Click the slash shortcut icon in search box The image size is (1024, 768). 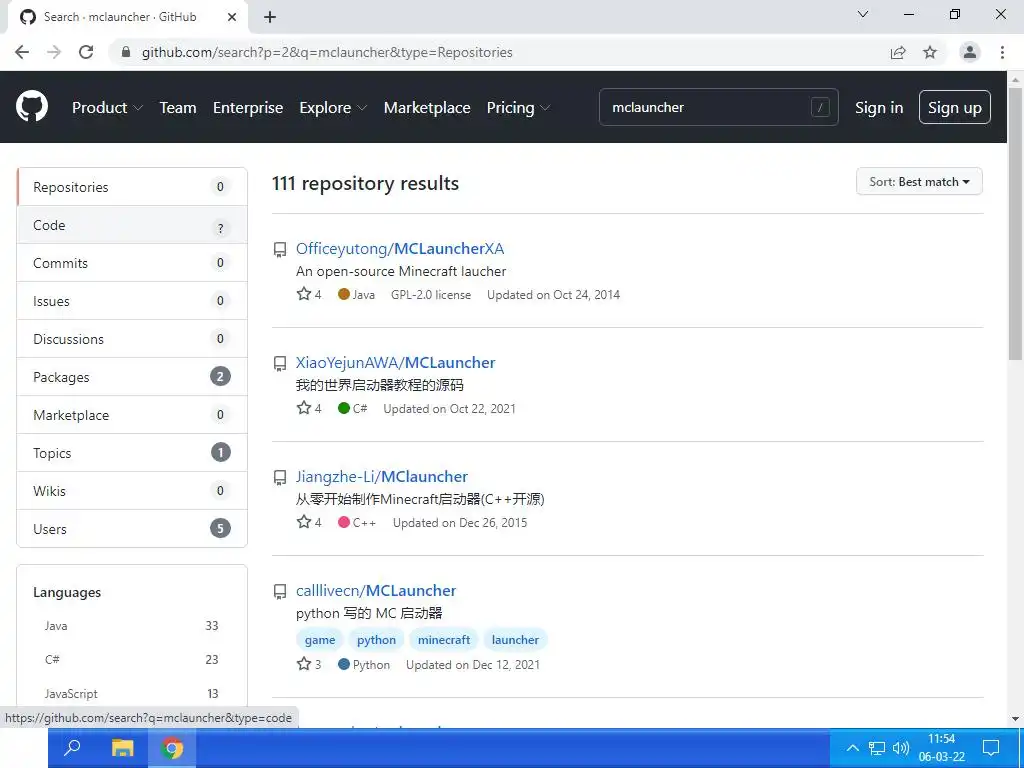[x=820, y=107]
